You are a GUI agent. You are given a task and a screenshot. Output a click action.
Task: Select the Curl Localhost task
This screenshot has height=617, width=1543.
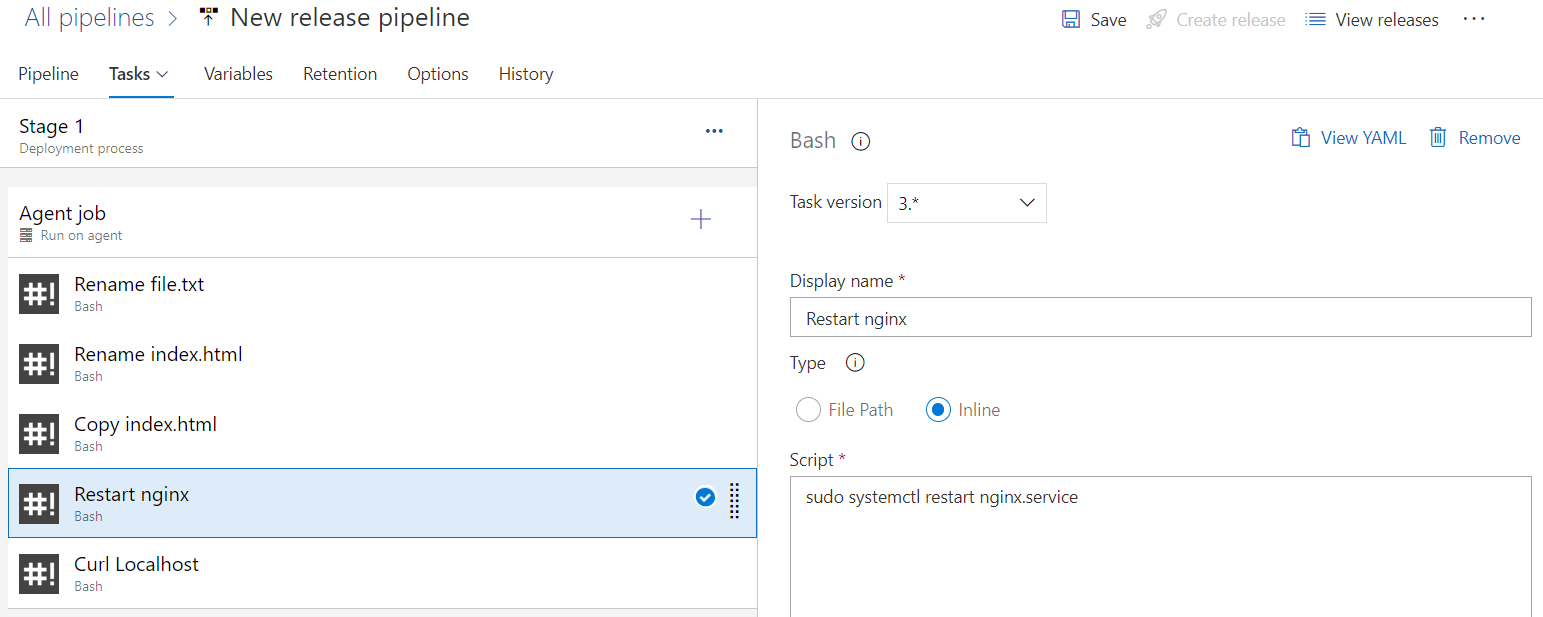380,573
